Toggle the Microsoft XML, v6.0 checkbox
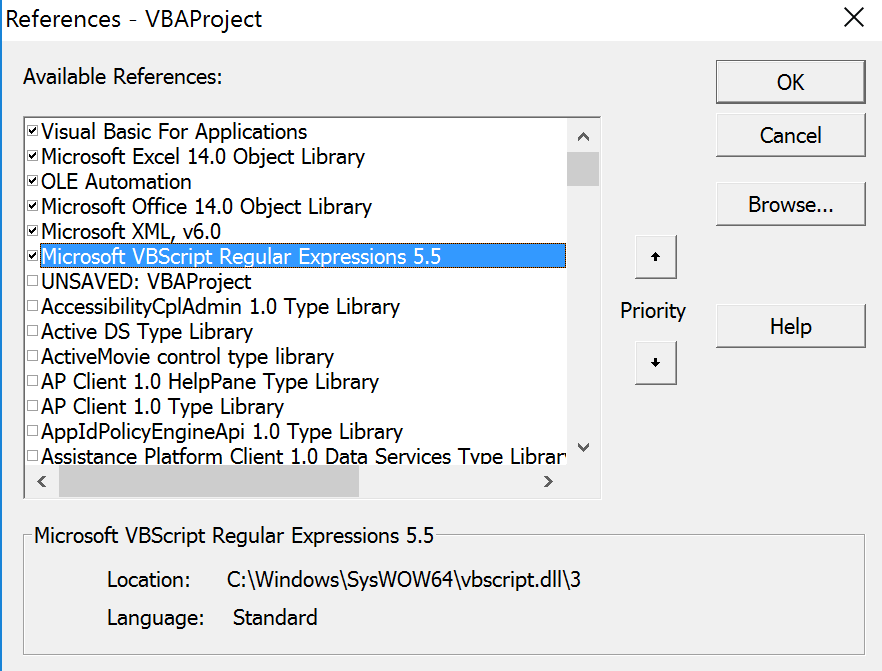This screenshot has height=671, width=882. coord(33,231)
